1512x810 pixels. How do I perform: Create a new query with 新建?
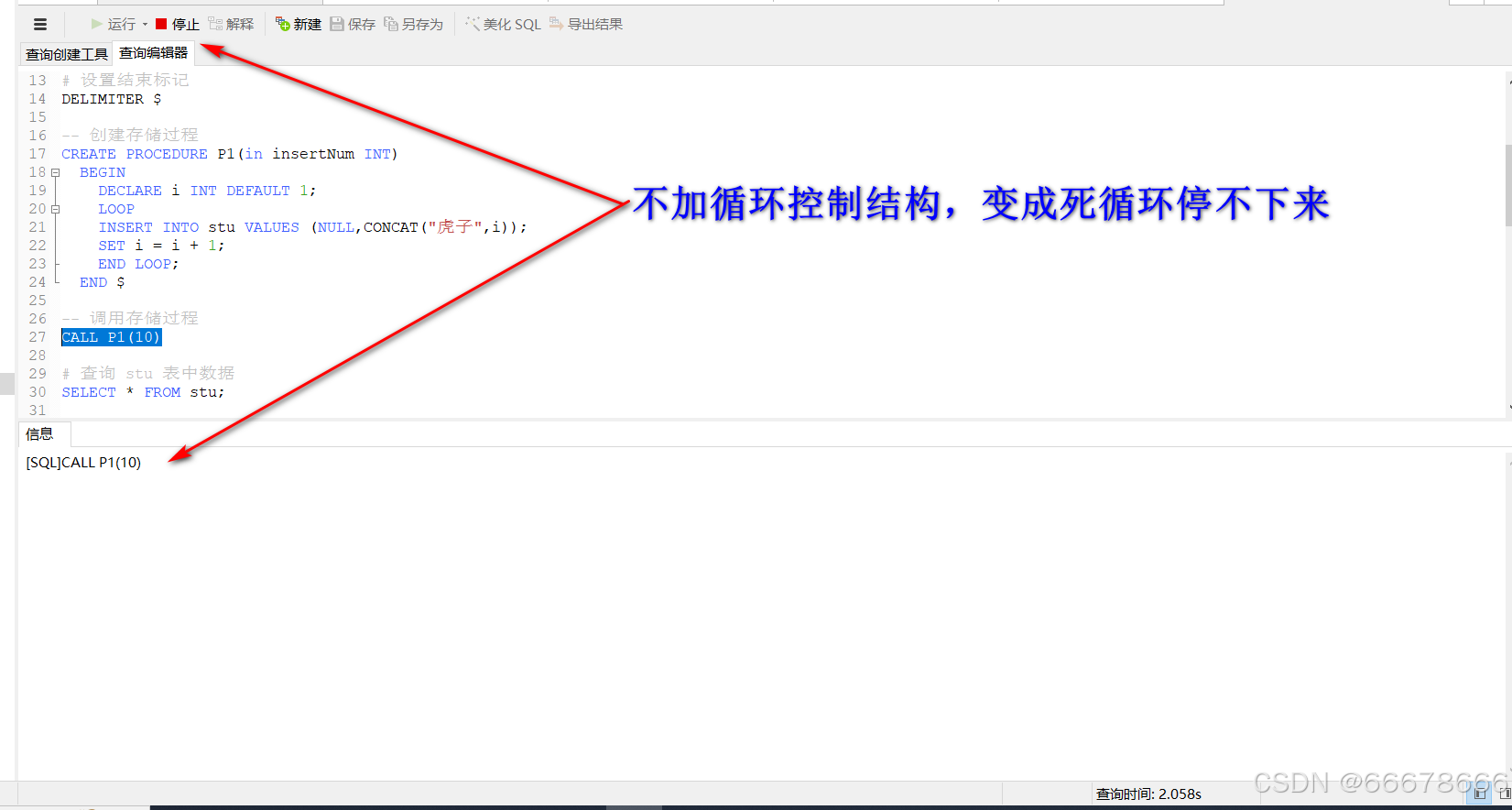point(299,25)
